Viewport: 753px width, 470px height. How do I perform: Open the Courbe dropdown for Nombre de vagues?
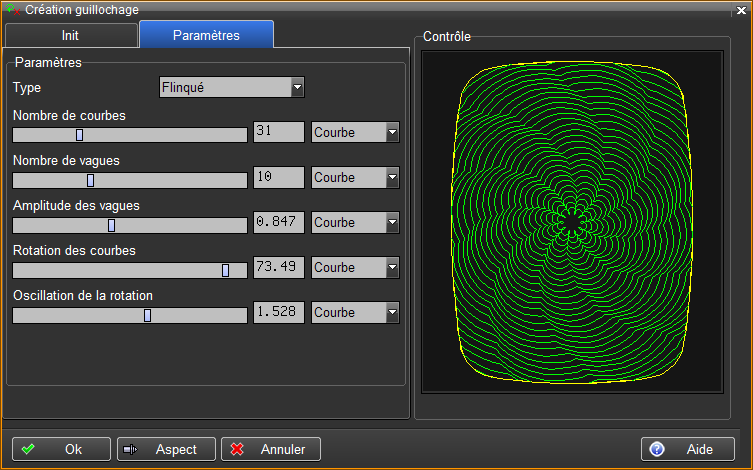(x=355, y=177)
